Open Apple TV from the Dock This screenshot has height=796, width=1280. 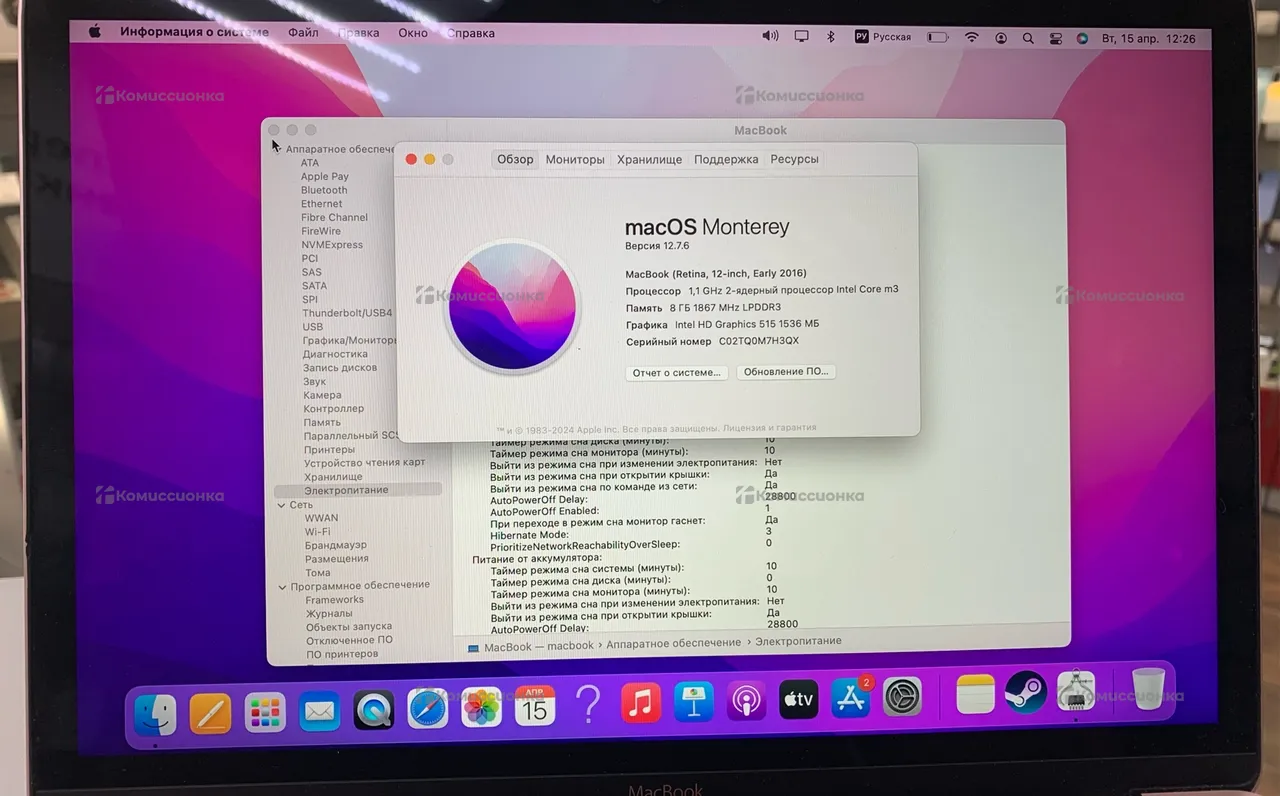click(x=798, y=699)
